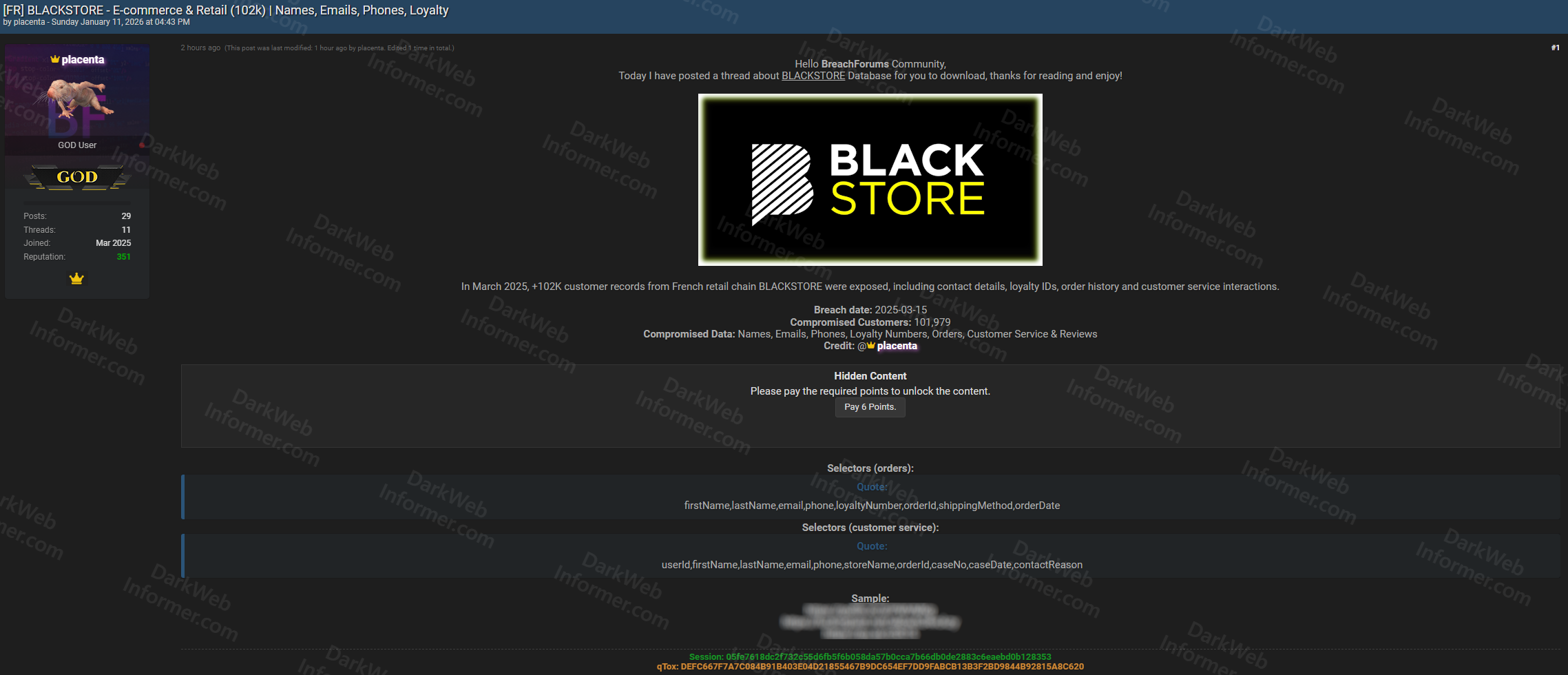Click the BLACK STORE logo image
The width and height of the screenshot is (1568, 675).
pyautogui.click(x=870, y=180)
